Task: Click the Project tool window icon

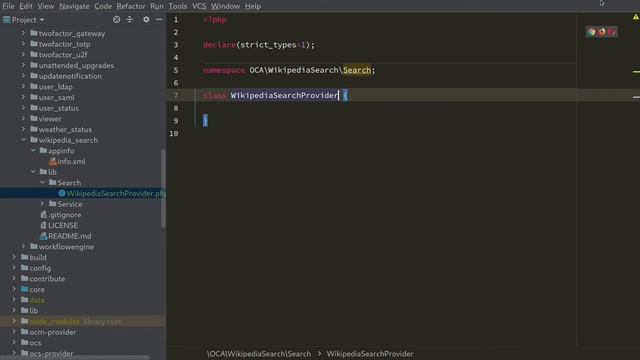Action: [7, 20]
